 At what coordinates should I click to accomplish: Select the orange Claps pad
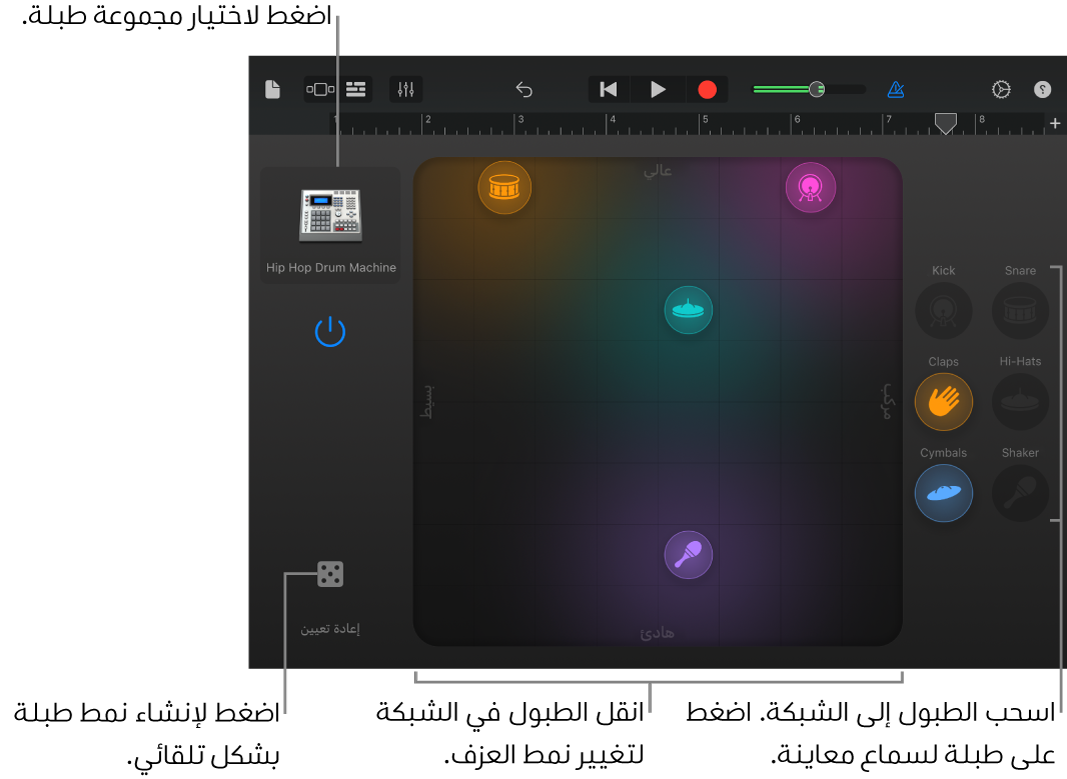(x=943, y=402)
